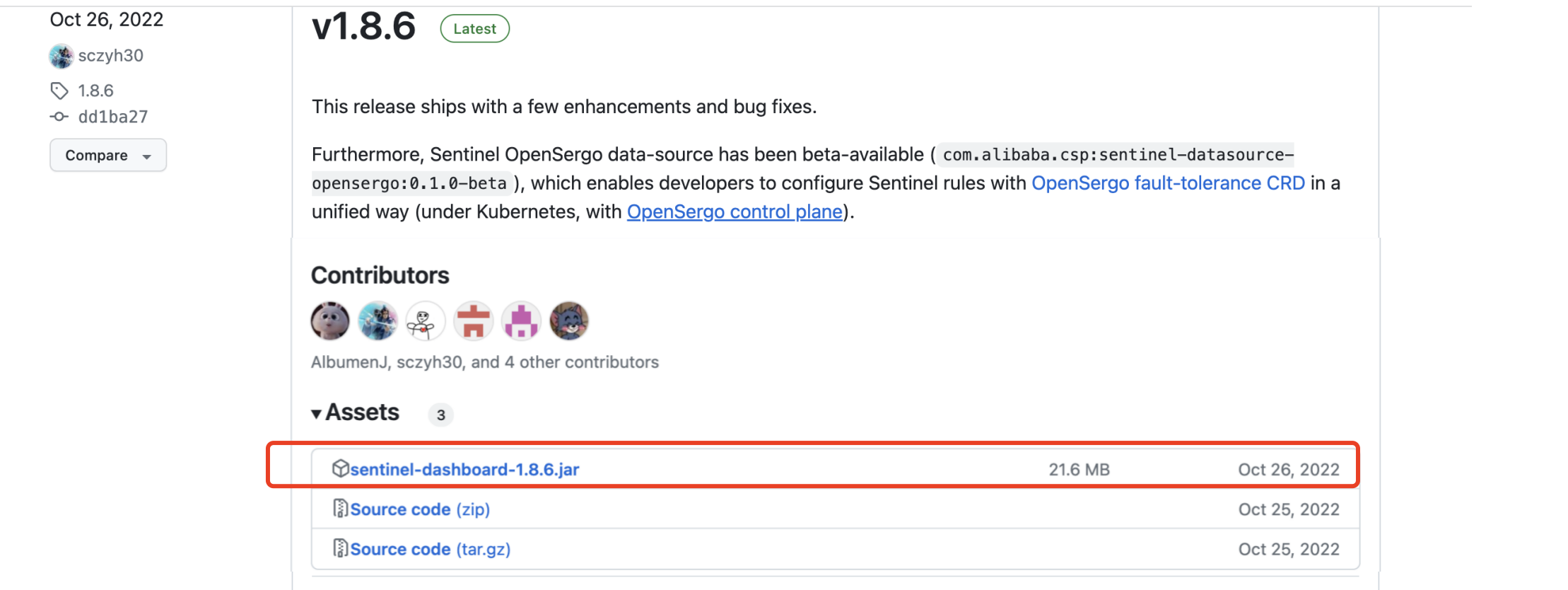Screen dimensions: 1568x590
Task: Open the sczyh30 author profile link
Action: [x=110, y=56]
